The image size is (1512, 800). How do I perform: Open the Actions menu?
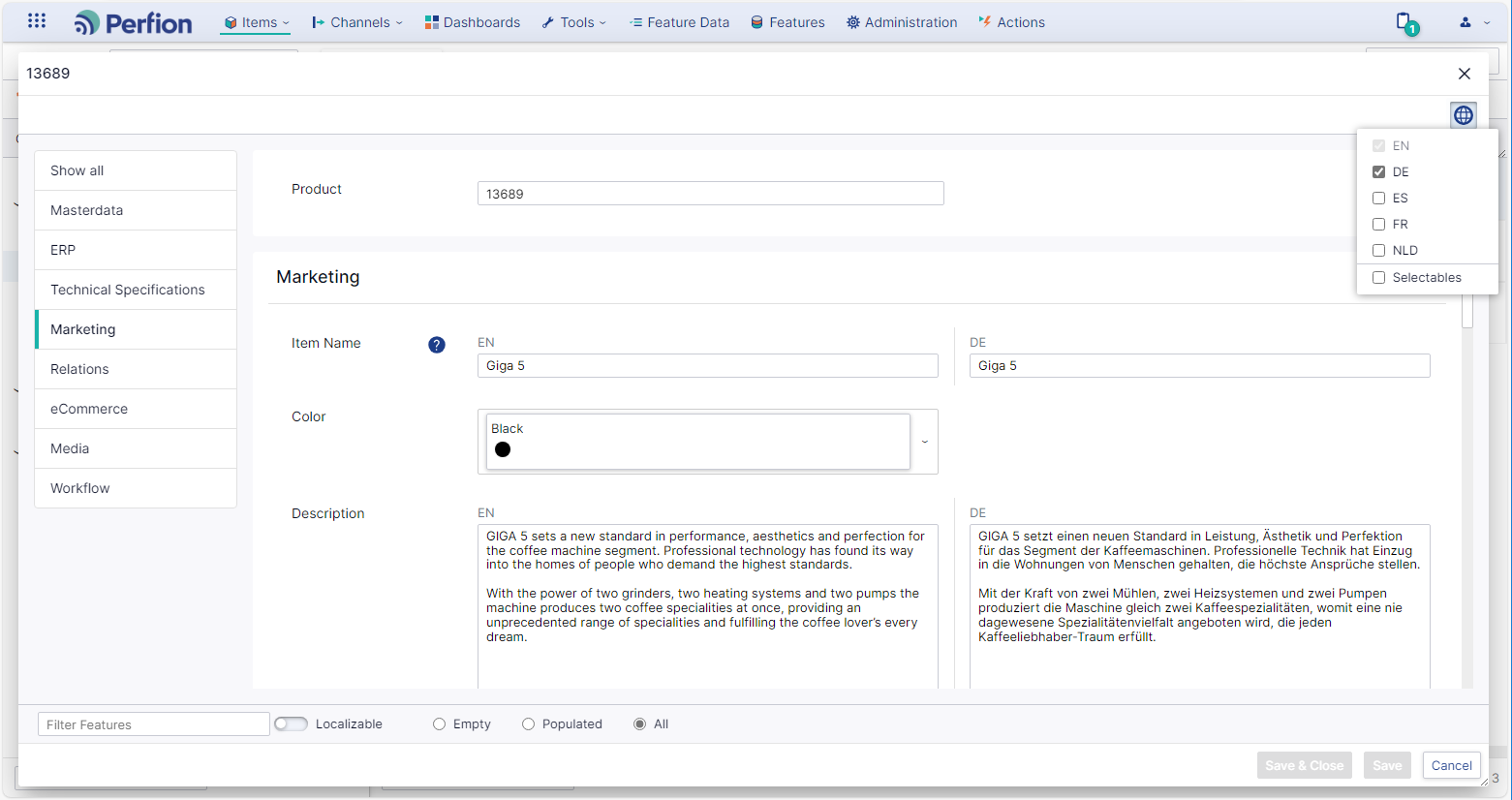[1012, 22]
